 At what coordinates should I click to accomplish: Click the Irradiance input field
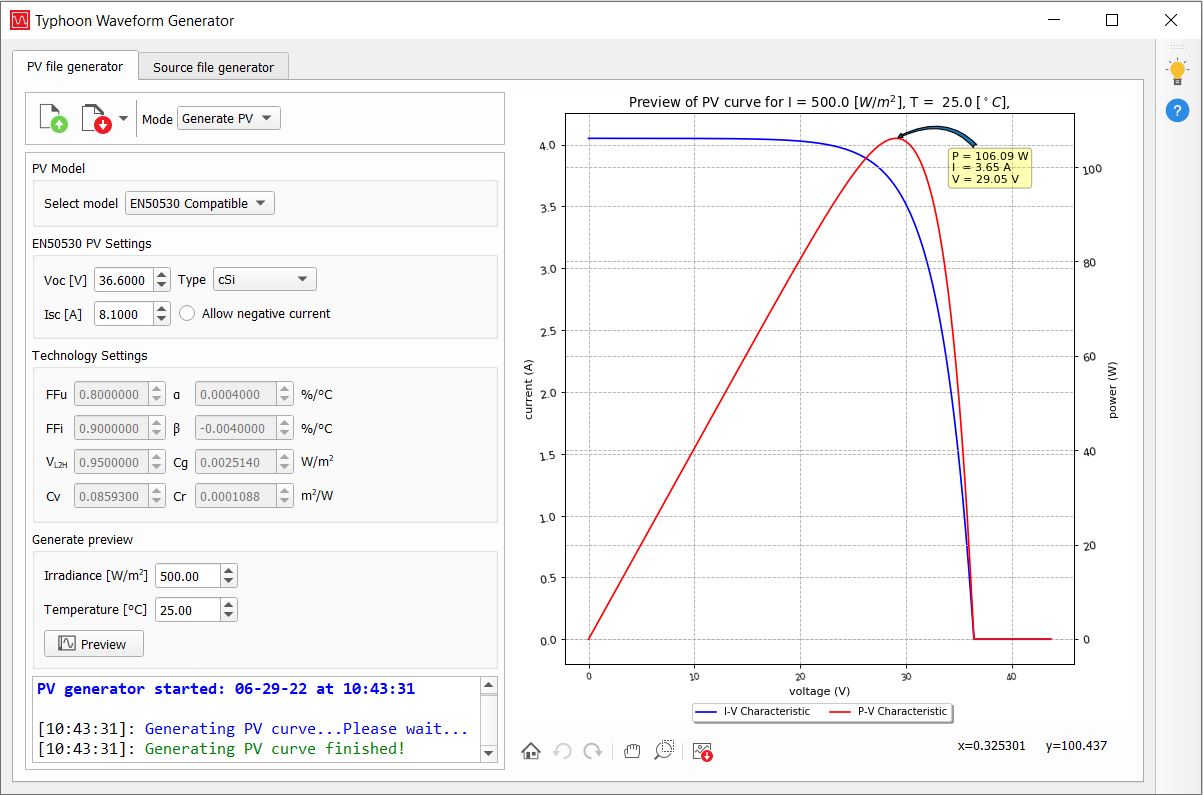click(187, 576)
